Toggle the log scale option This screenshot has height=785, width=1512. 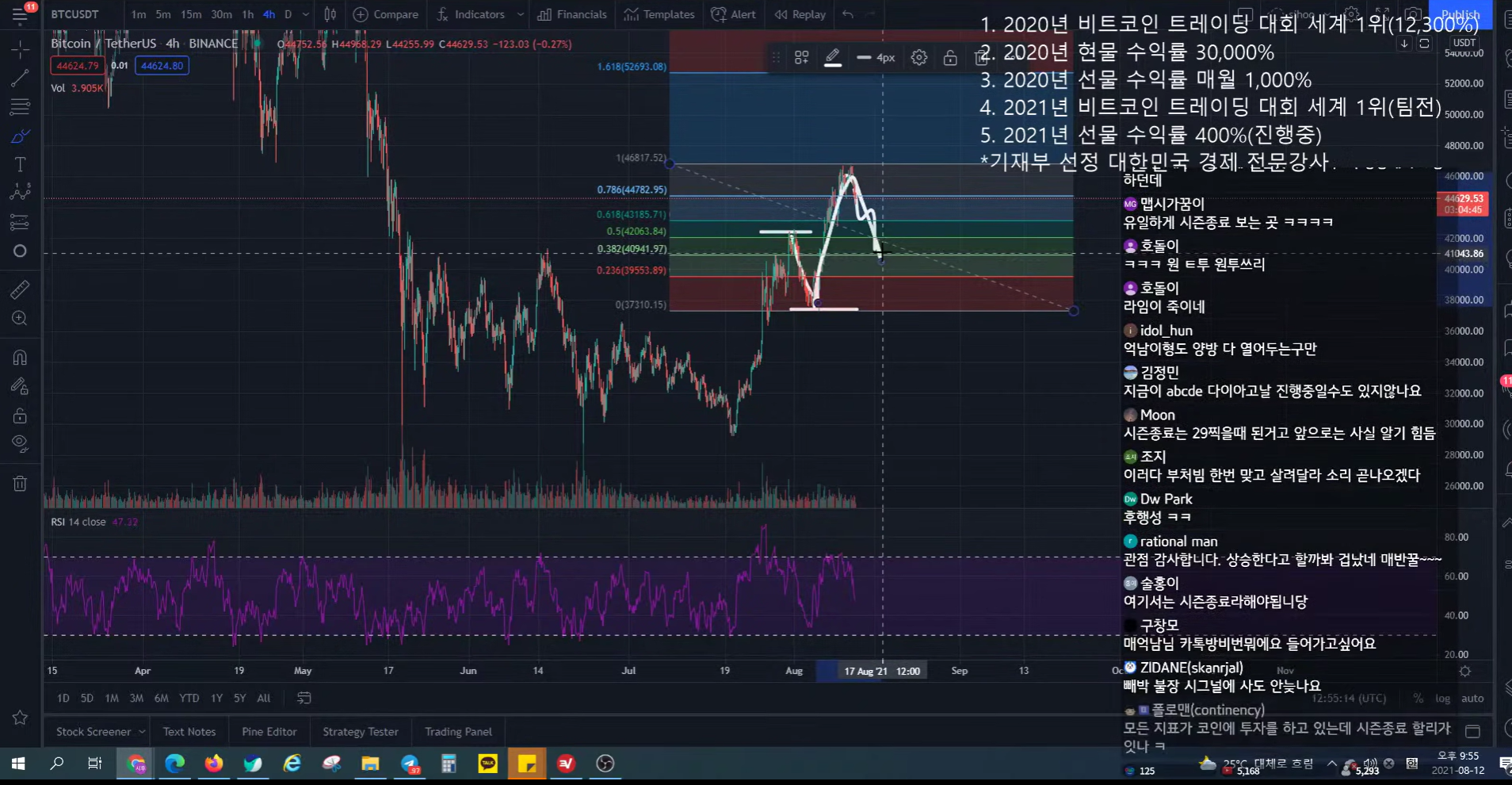pos(1442,698)
